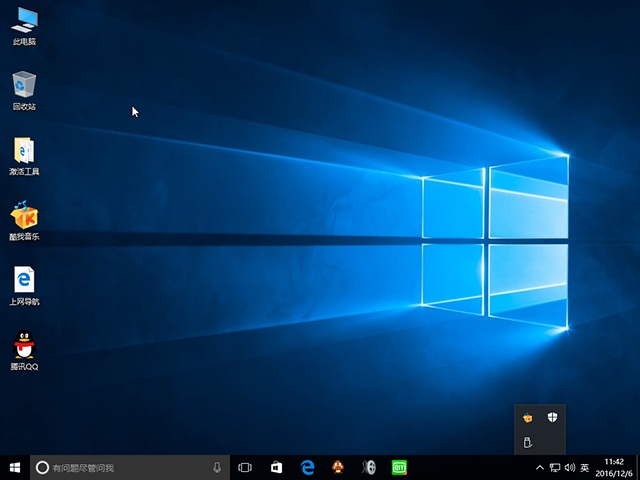Image resolution: width=640 pixels, height=480 pixels.
Task: Open Microsoft Edge from the taskbar
Action: pyautogui.click(x=308, y=467)
